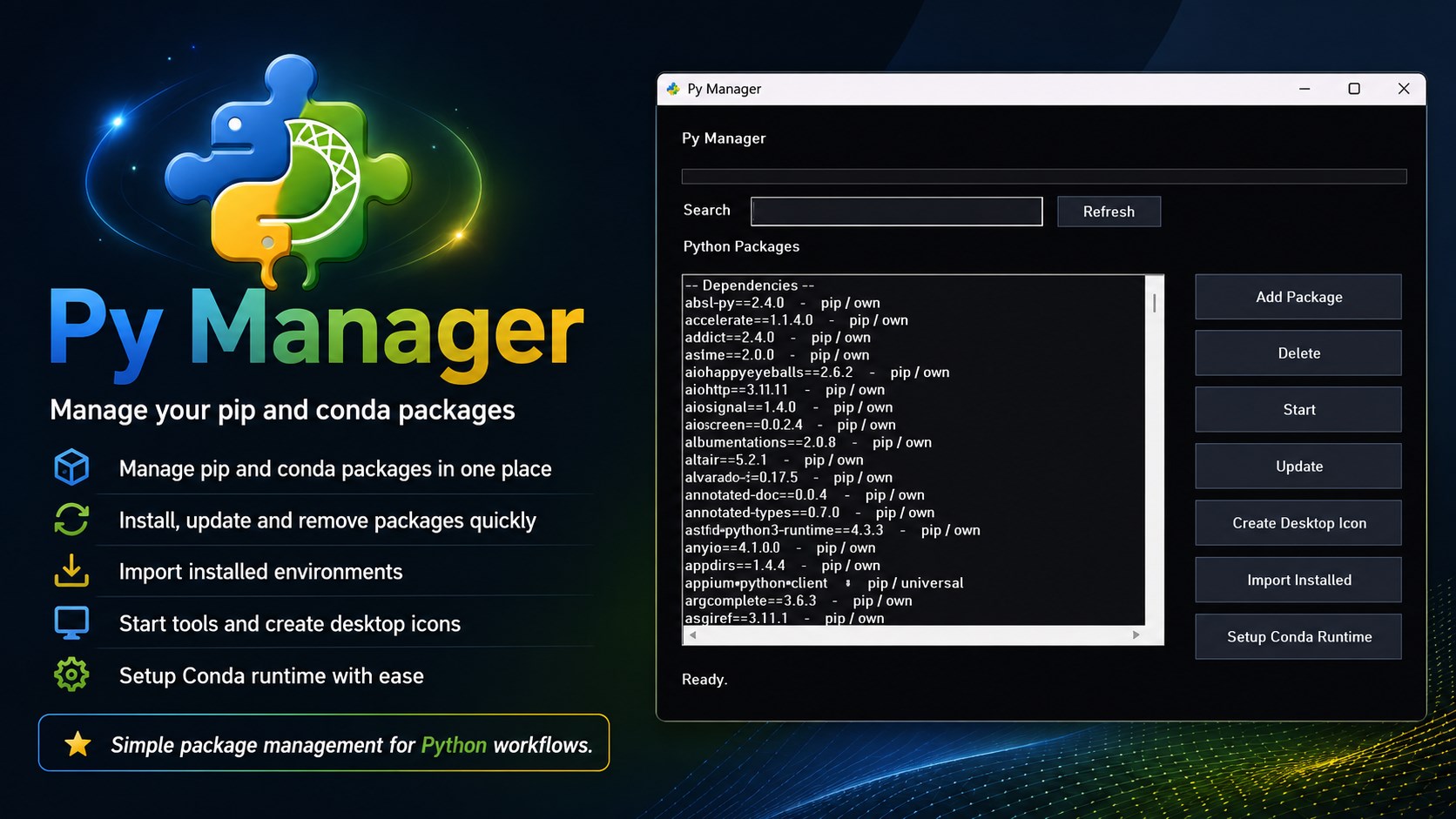This screenshot has height=819, width=1456.
Task: Maximize the Py Manager window
Action: 1354,89
